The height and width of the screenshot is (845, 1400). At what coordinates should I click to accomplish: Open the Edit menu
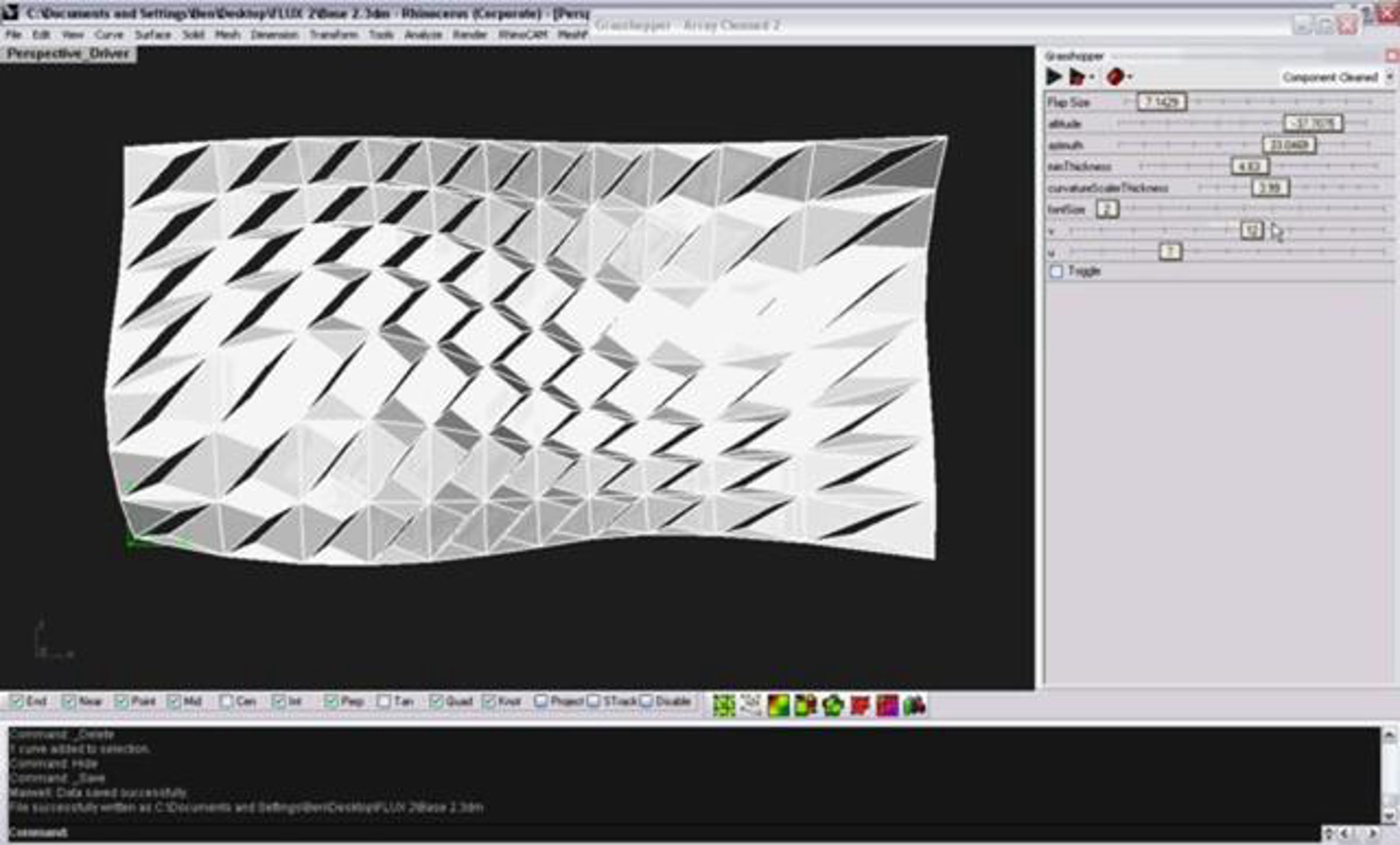click(40, 34)
